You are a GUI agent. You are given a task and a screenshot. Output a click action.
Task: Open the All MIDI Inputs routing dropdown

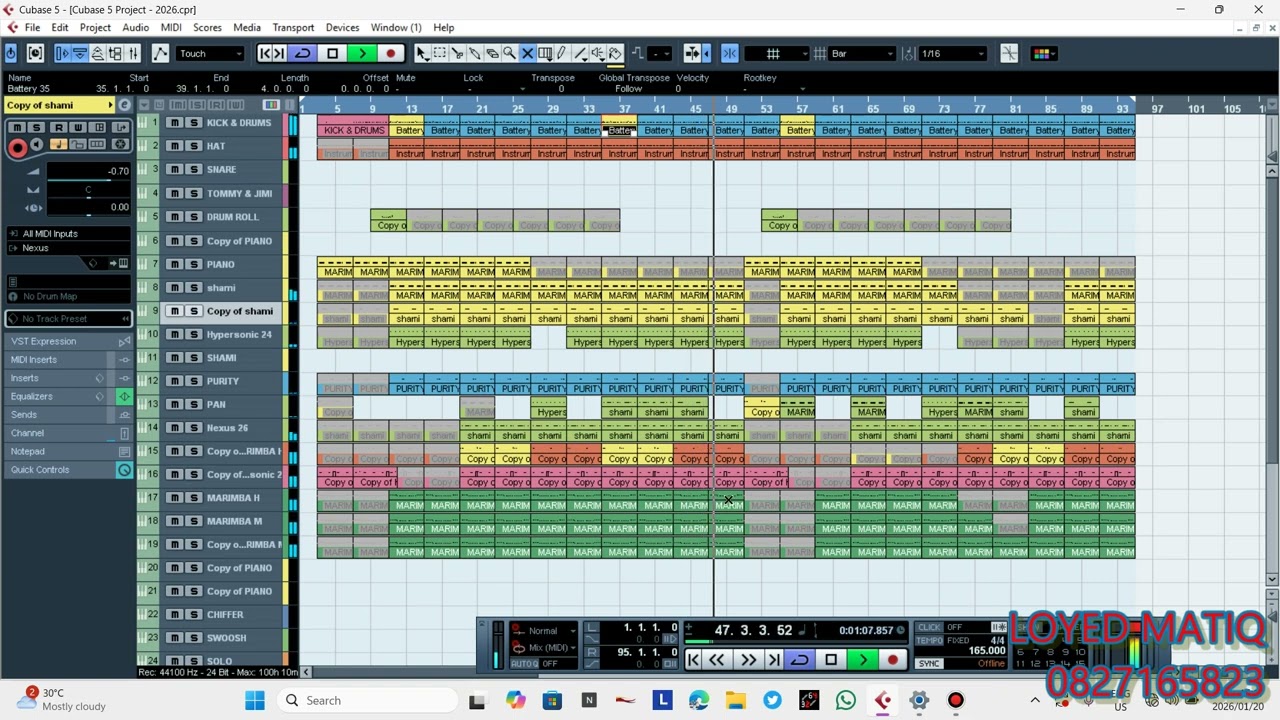(x=70, y=234)
